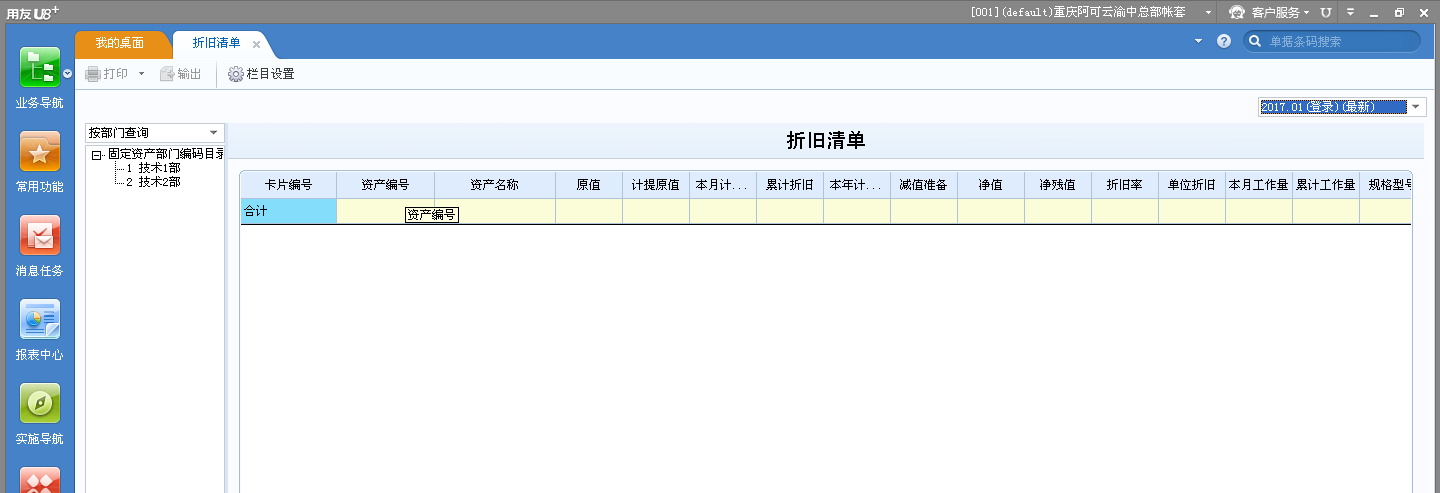Open 报表中心 report icon
The width and height of the screenshot is (1440, 493).
point(39,320)
